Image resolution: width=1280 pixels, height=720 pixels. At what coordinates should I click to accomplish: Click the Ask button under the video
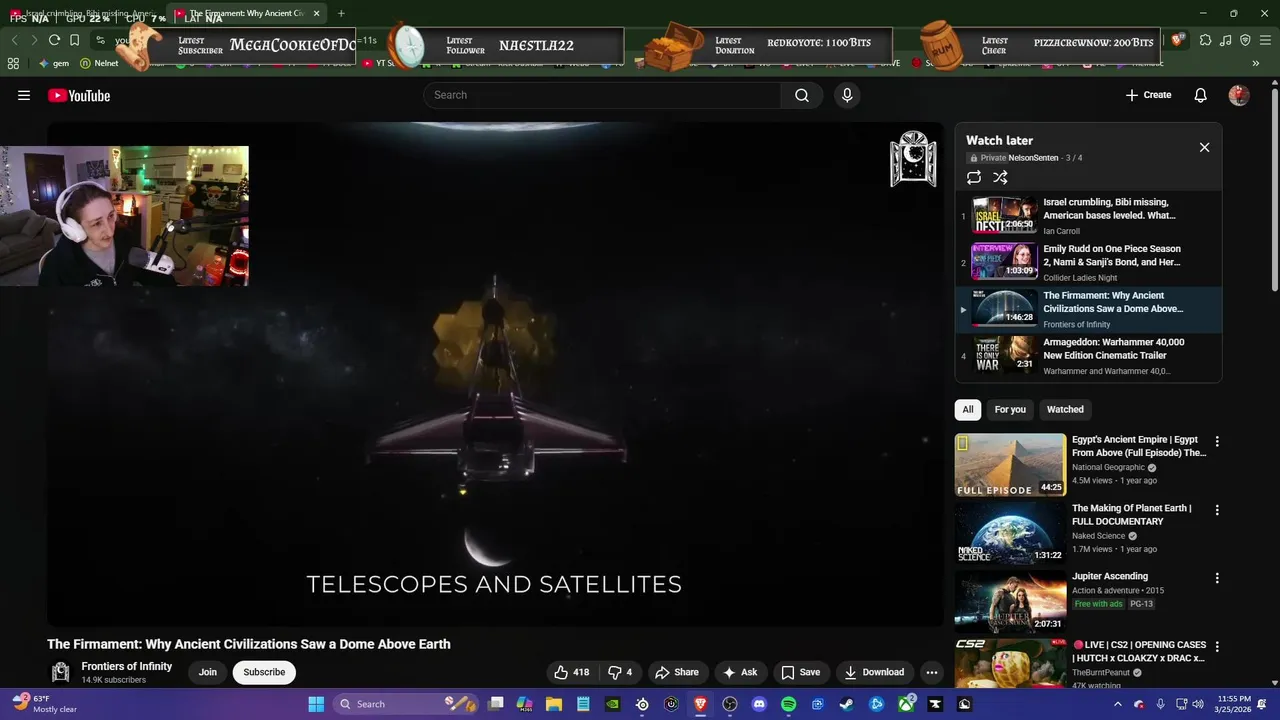click(740, 672)
